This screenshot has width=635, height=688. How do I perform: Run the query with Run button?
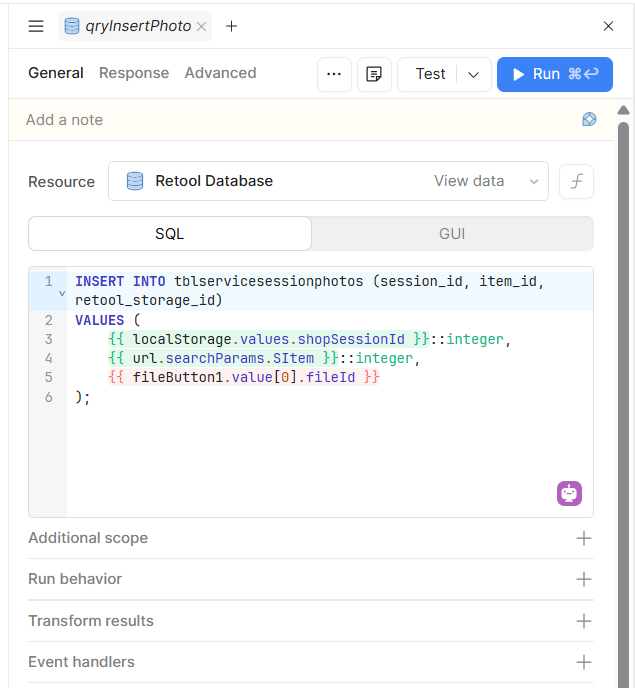click(554, 74)
